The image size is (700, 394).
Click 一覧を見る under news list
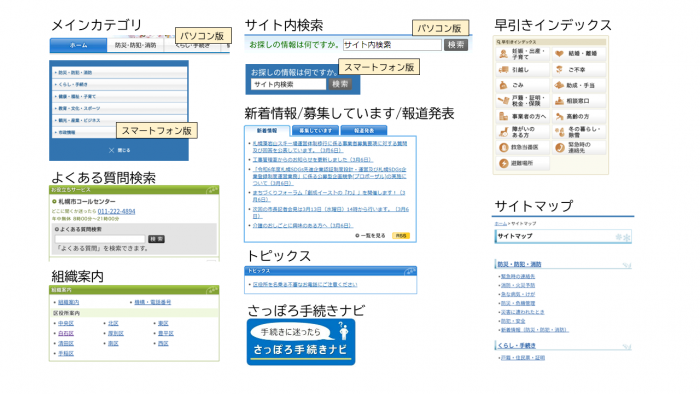[371, 236]
